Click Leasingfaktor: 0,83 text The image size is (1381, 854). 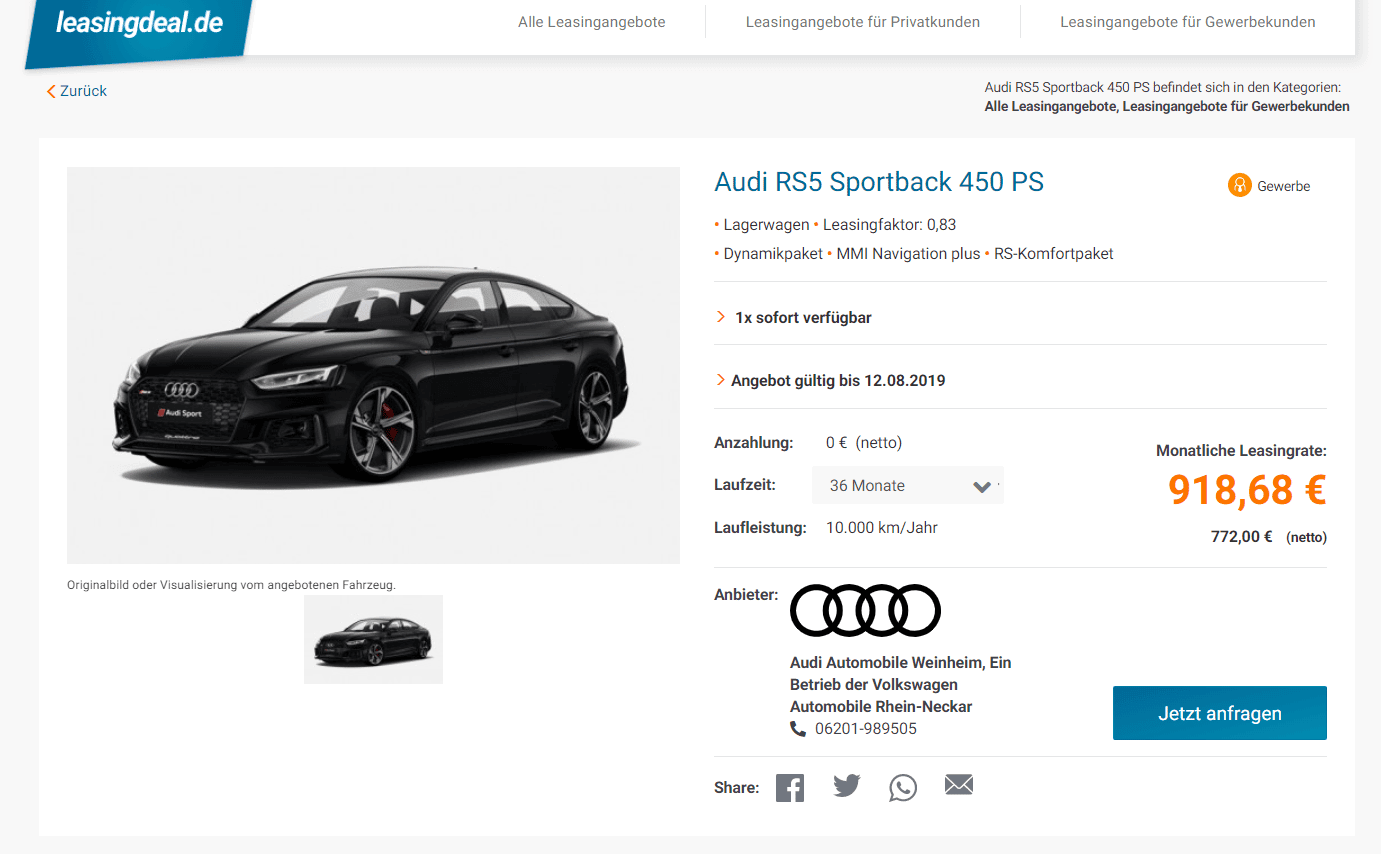coord(889,225)
